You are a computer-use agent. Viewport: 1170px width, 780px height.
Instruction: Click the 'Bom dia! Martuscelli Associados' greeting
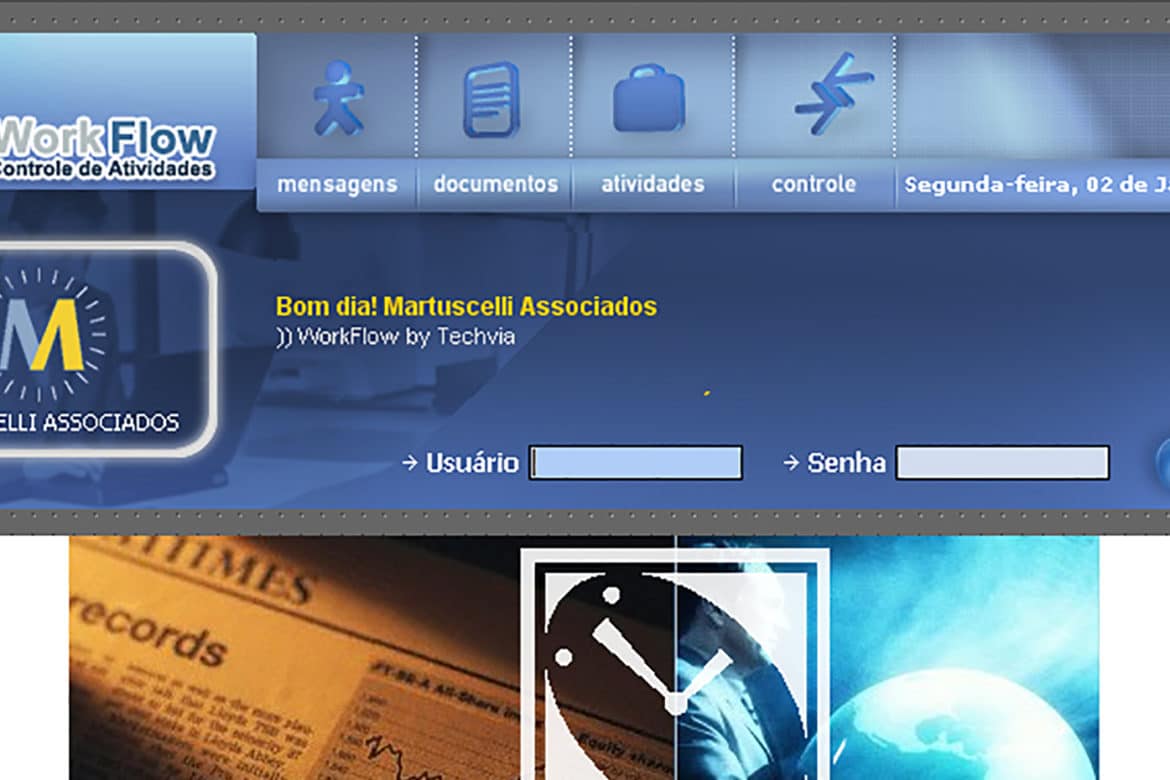(466, 306)
